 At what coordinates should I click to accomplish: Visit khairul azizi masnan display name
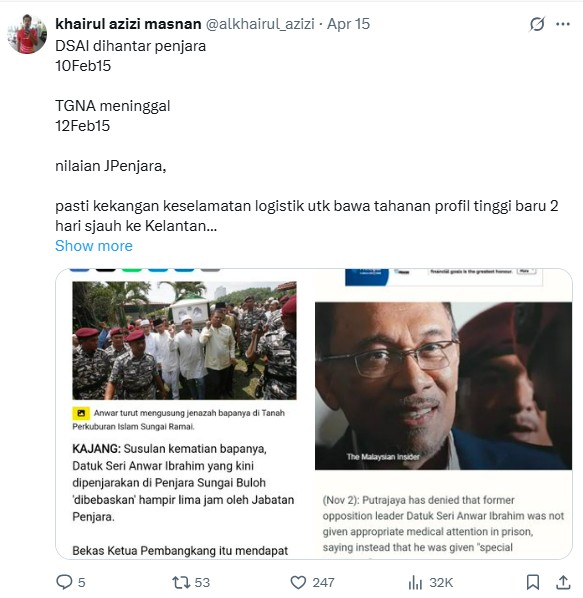coord(128,24)
